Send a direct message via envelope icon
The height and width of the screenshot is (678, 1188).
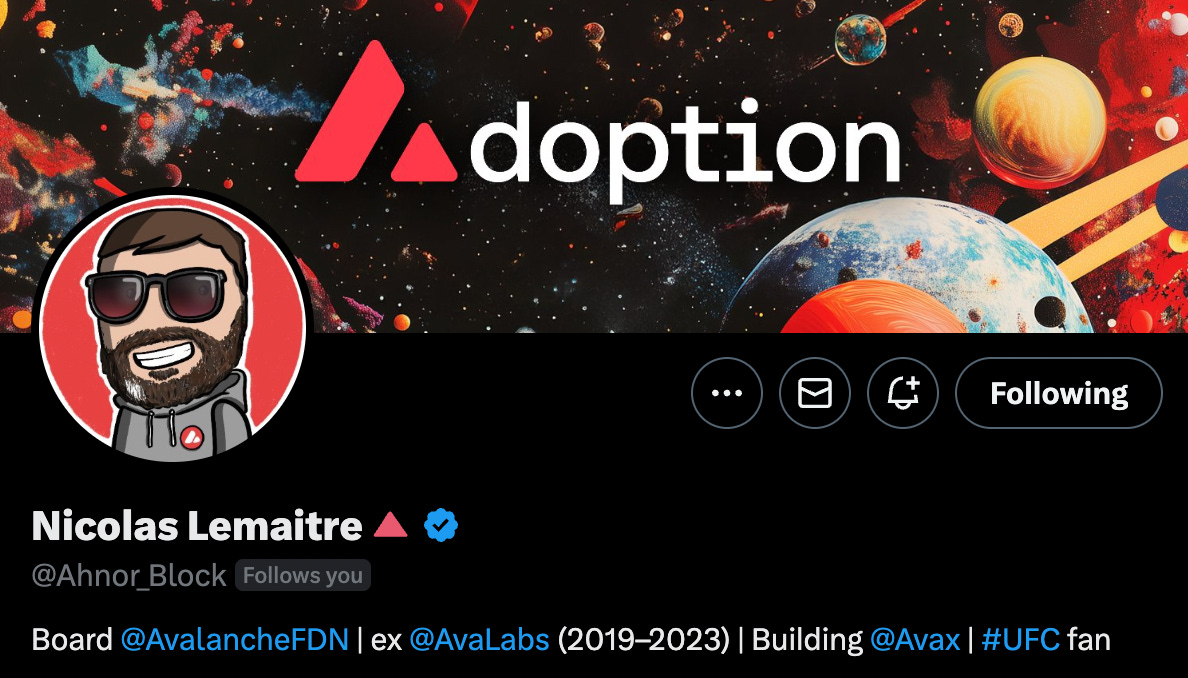coord(814,393)
